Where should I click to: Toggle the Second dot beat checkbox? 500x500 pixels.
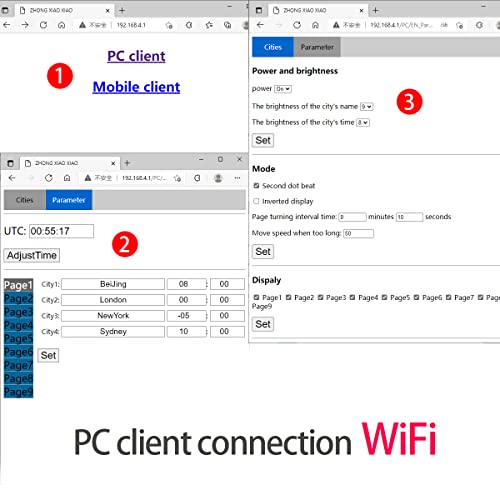click(256, 186)
